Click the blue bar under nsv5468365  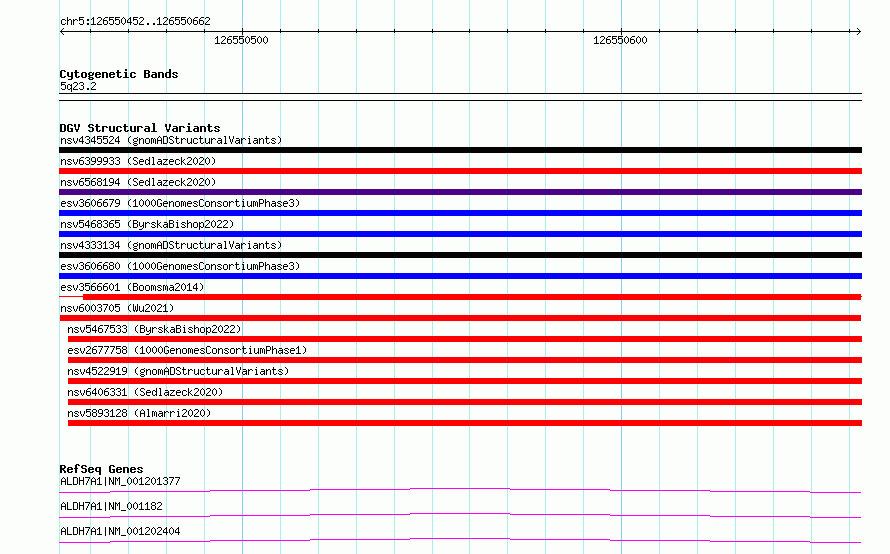460,234
